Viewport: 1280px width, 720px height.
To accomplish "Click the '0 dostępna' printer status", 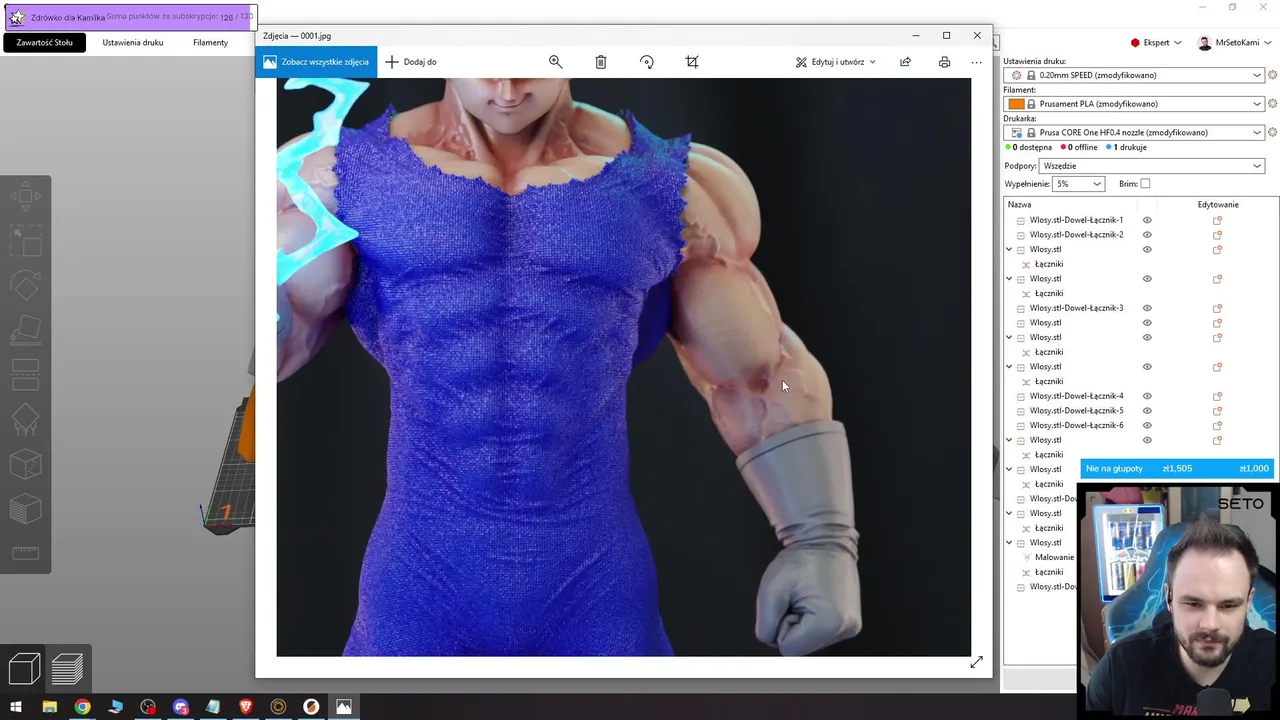I will [x=1028, y=148].
